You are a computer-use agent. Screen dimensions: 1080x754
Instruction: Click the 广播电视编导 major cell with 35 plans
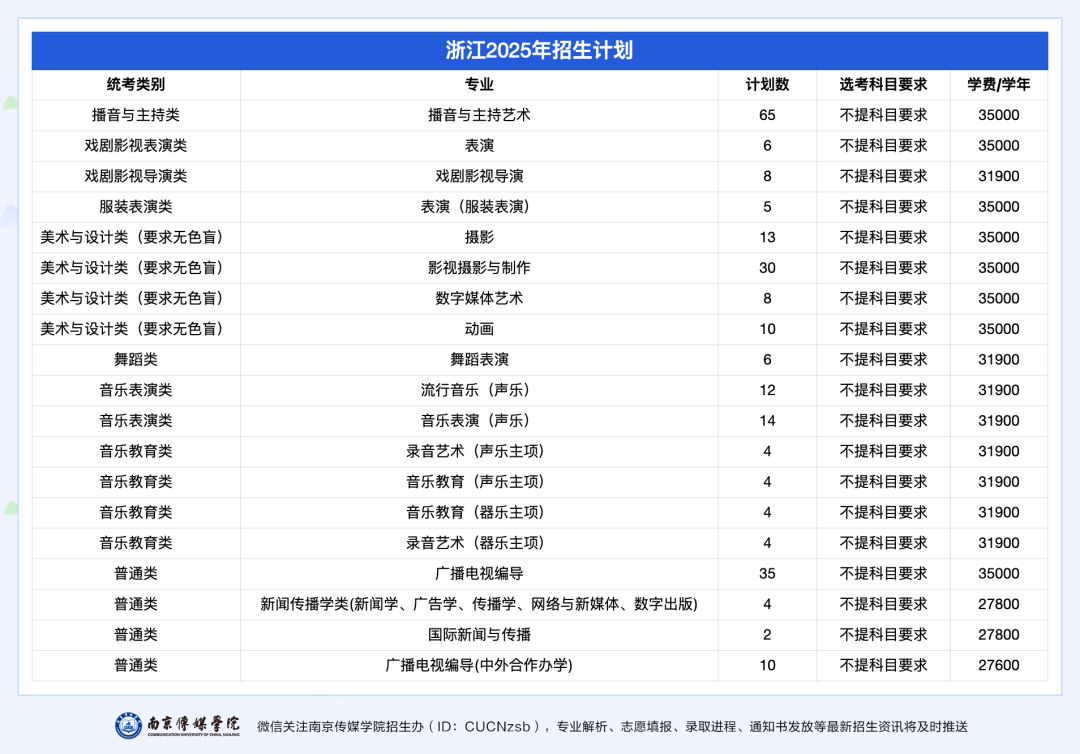479,574
